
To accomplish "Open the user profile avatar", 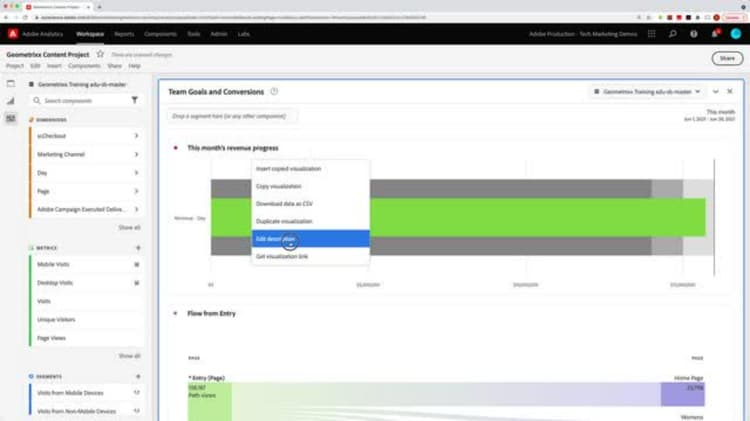I will coord(736,34).
